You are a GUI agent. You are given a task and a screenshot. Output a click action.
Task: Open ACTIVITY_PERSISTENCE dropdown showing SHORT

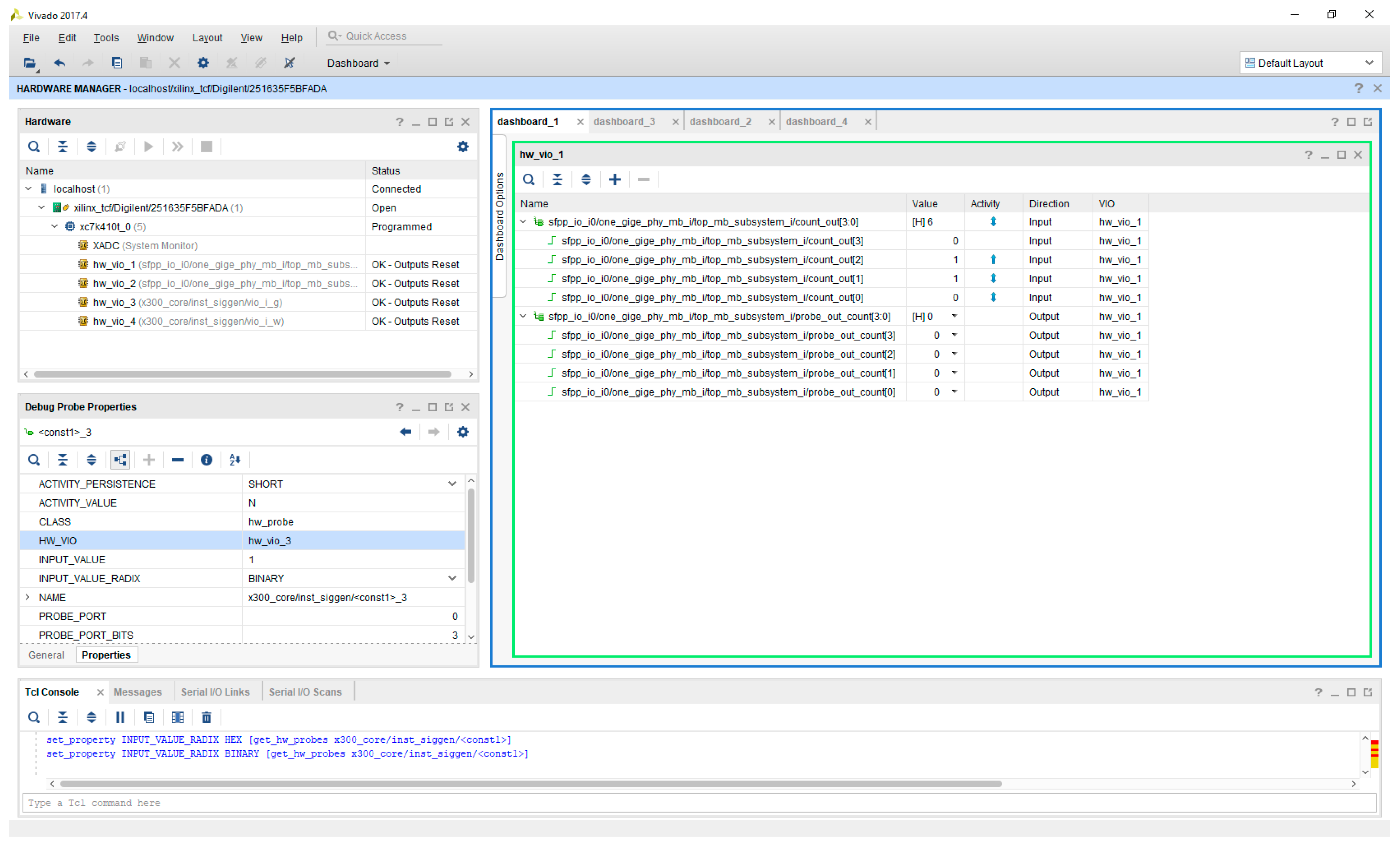point(452,484)
